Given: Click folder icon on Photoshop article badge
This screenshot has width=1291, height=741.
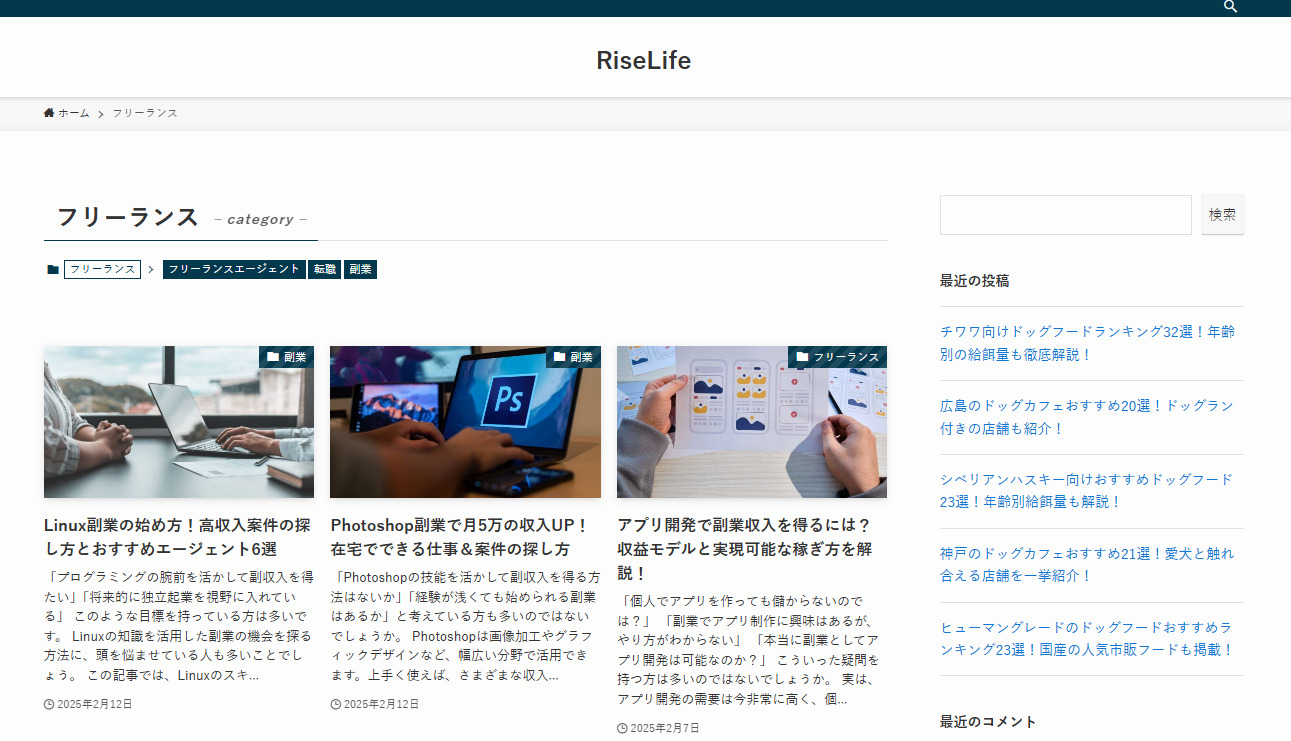Looking at the screenshot, I should 560,357.
